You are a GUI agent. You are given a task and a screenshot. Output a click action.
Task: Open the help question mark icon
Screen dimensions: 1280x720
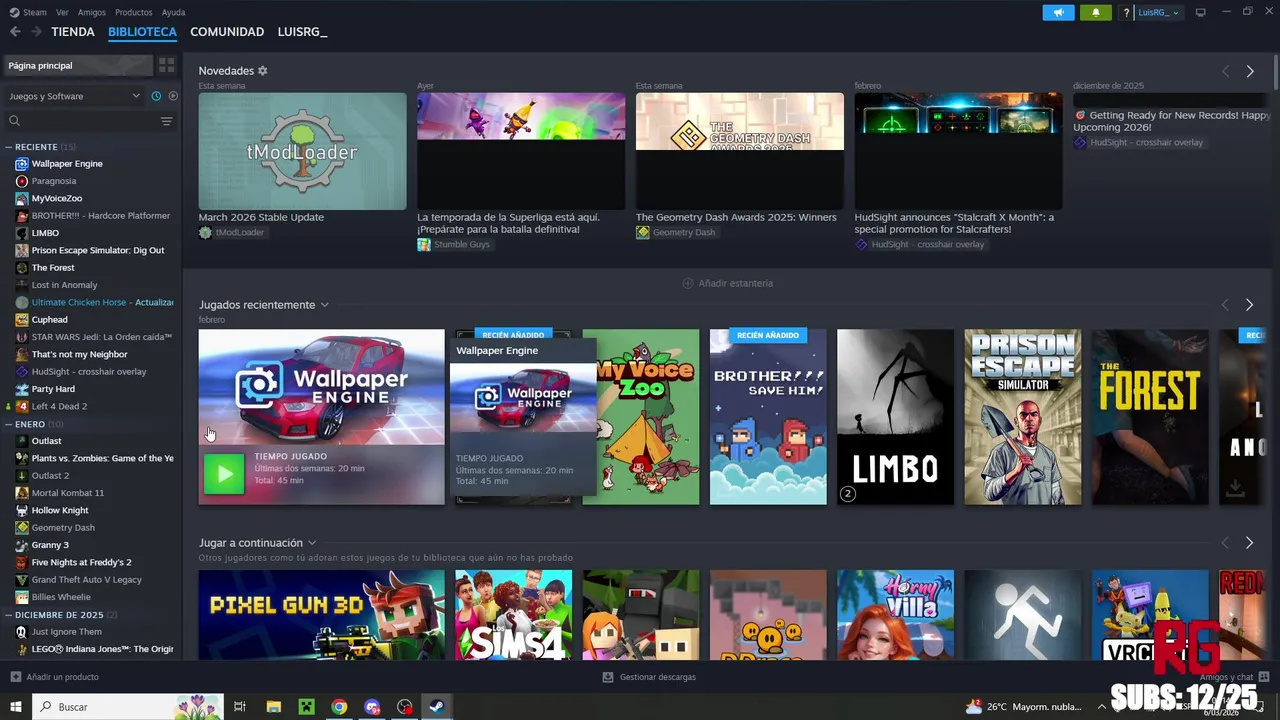click(1126, 13)
